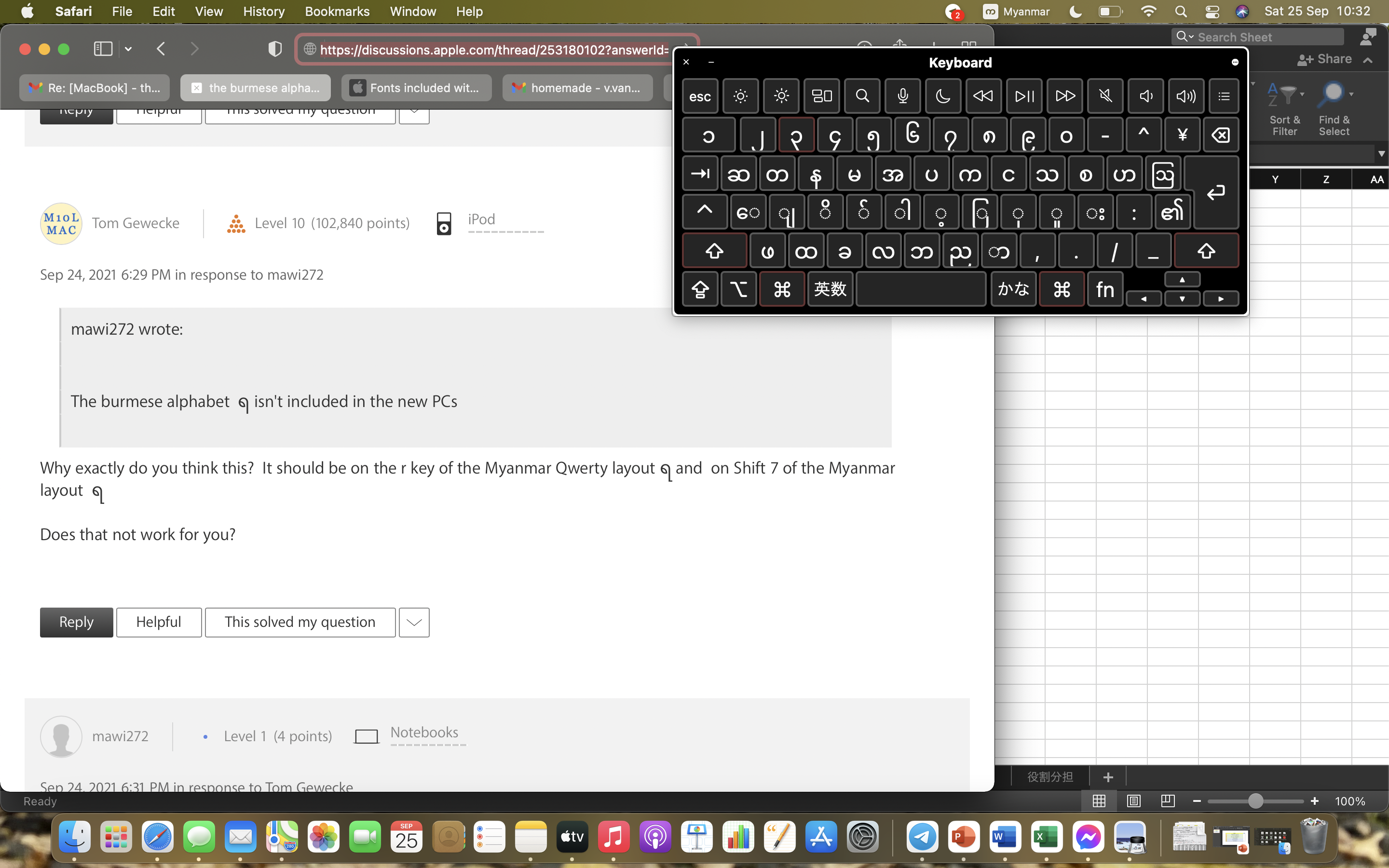Open the Myanmar input source menu
The image size is (1389, 868).
[x=1016, y=12]
